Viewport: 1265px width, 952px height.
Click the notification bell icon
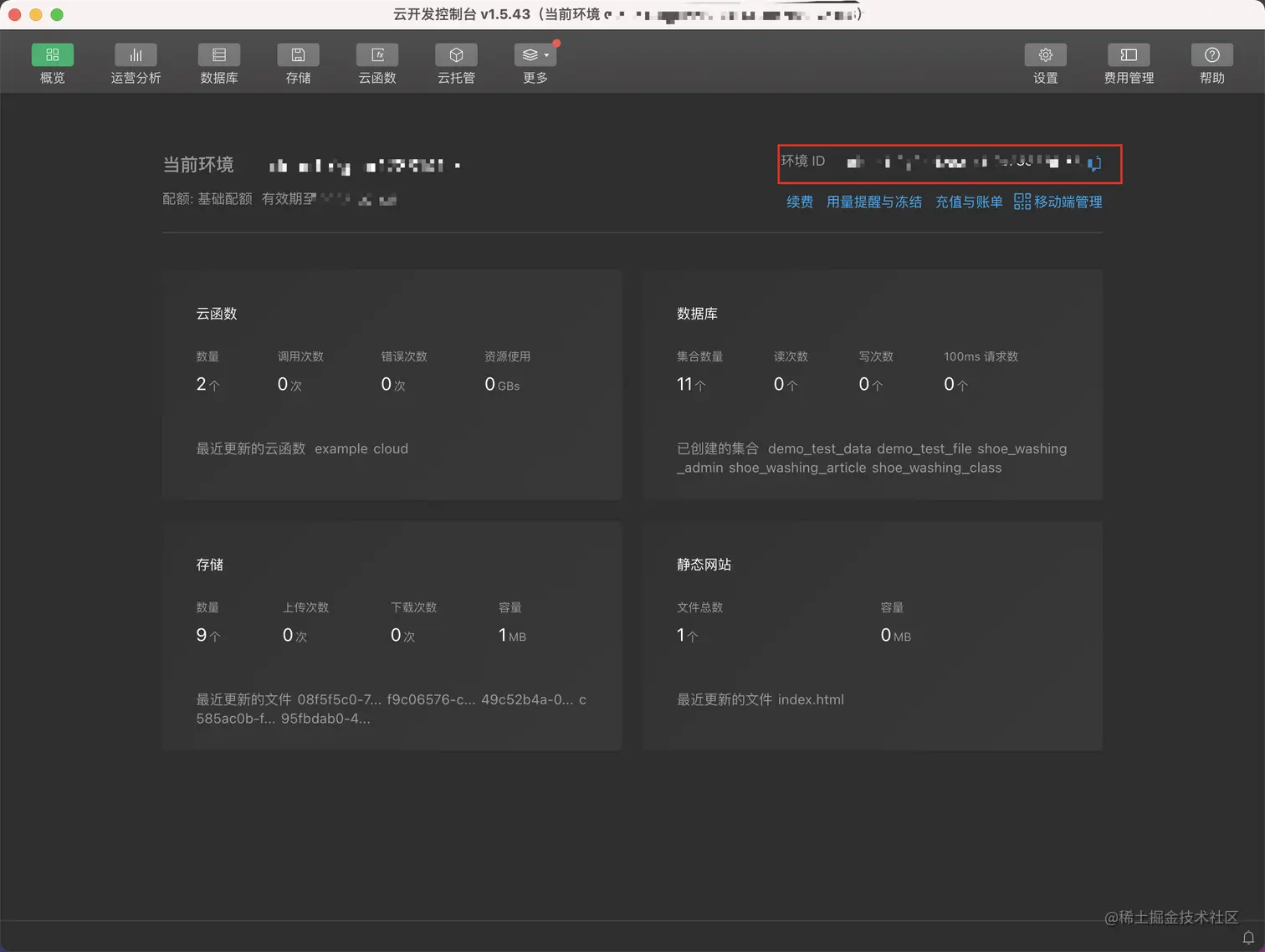[1248, 937]
